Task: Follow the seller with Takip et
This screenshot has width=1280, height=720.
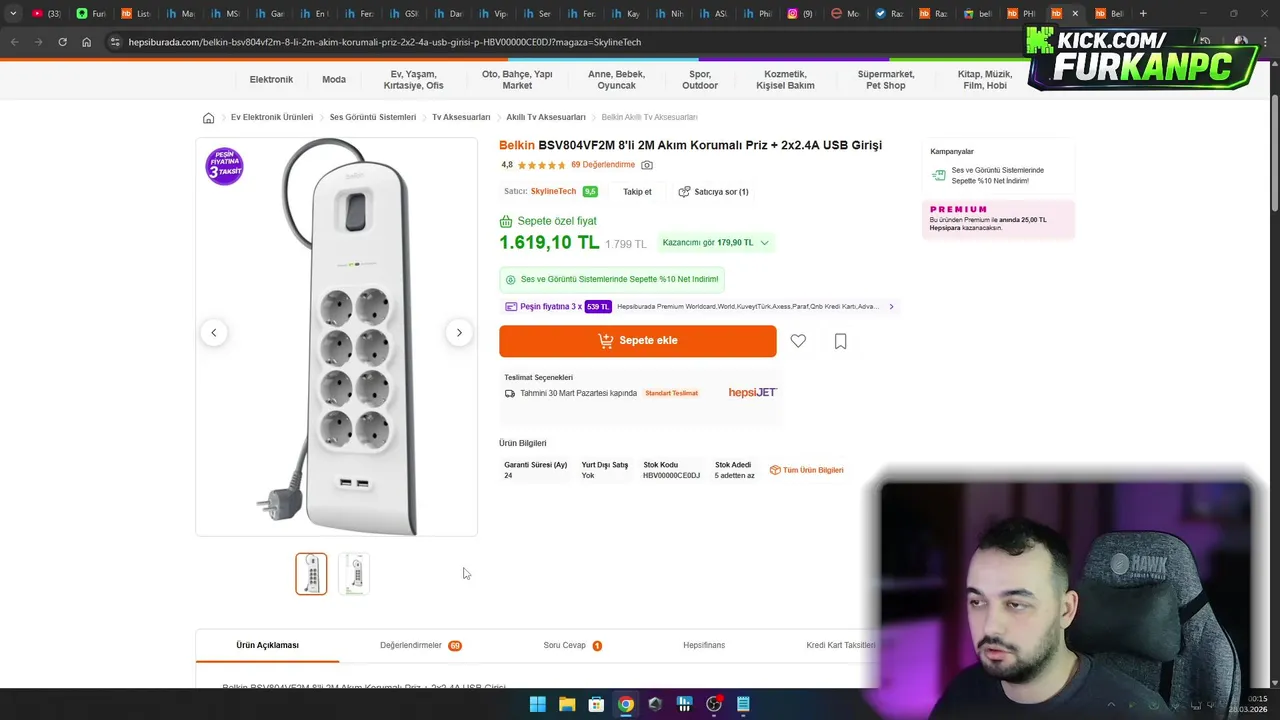Action: point(637,192)
